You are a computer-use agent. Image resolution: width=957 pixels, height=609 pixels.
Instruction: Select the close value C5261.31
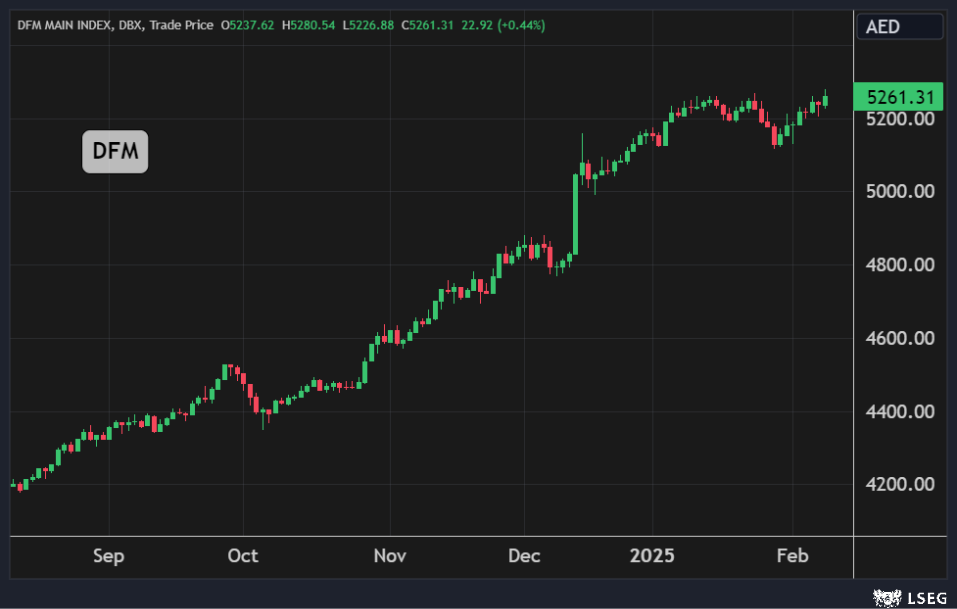(x=427, y=26)
